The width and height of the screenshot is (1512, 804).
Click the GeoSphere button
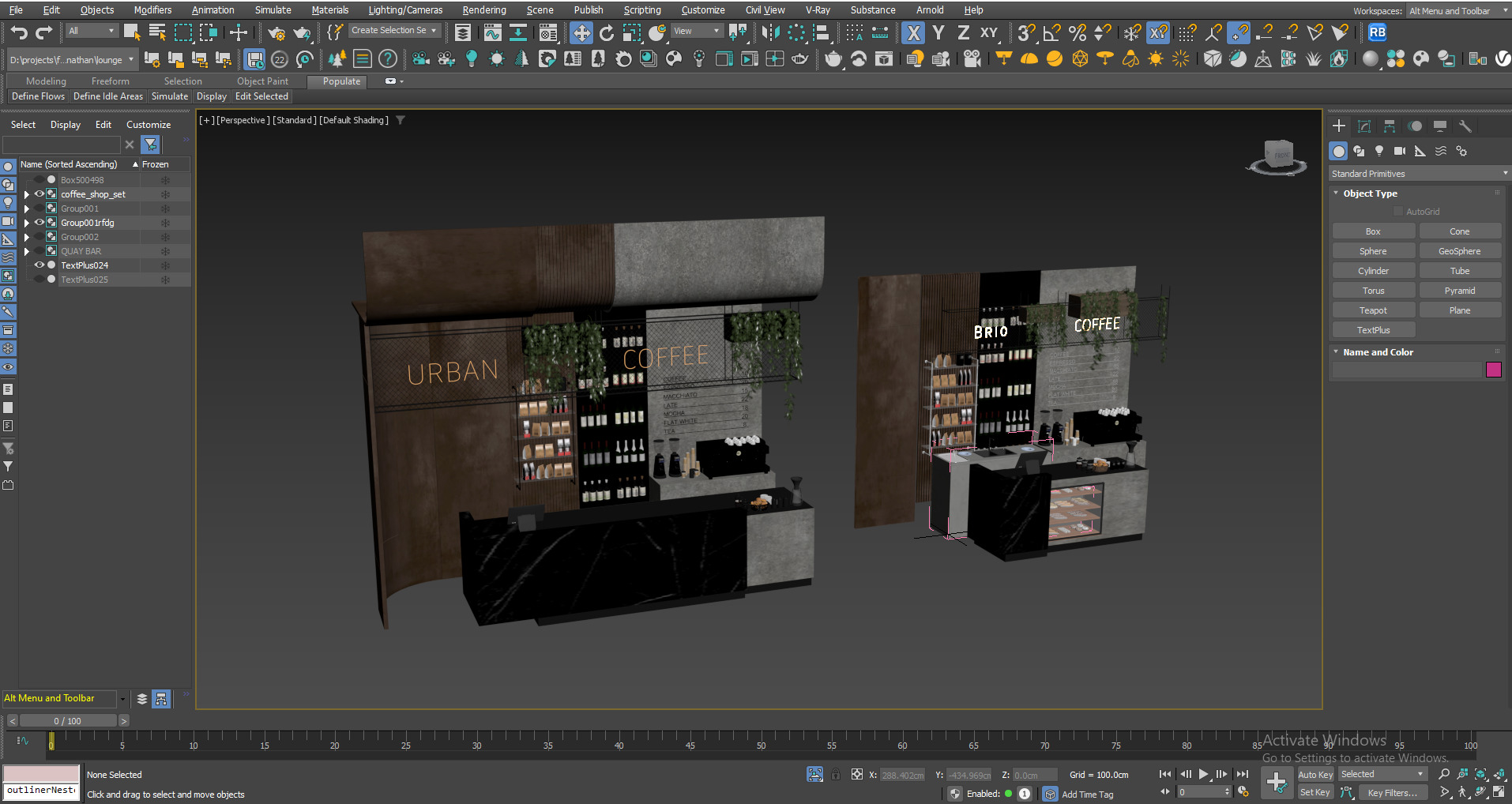click(x=1460, y=251)
